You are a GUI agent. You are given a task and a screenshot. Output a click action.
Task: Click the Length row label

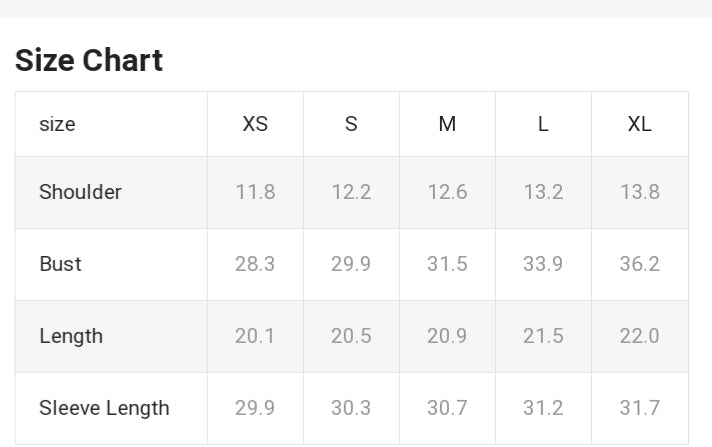point(71,336)
